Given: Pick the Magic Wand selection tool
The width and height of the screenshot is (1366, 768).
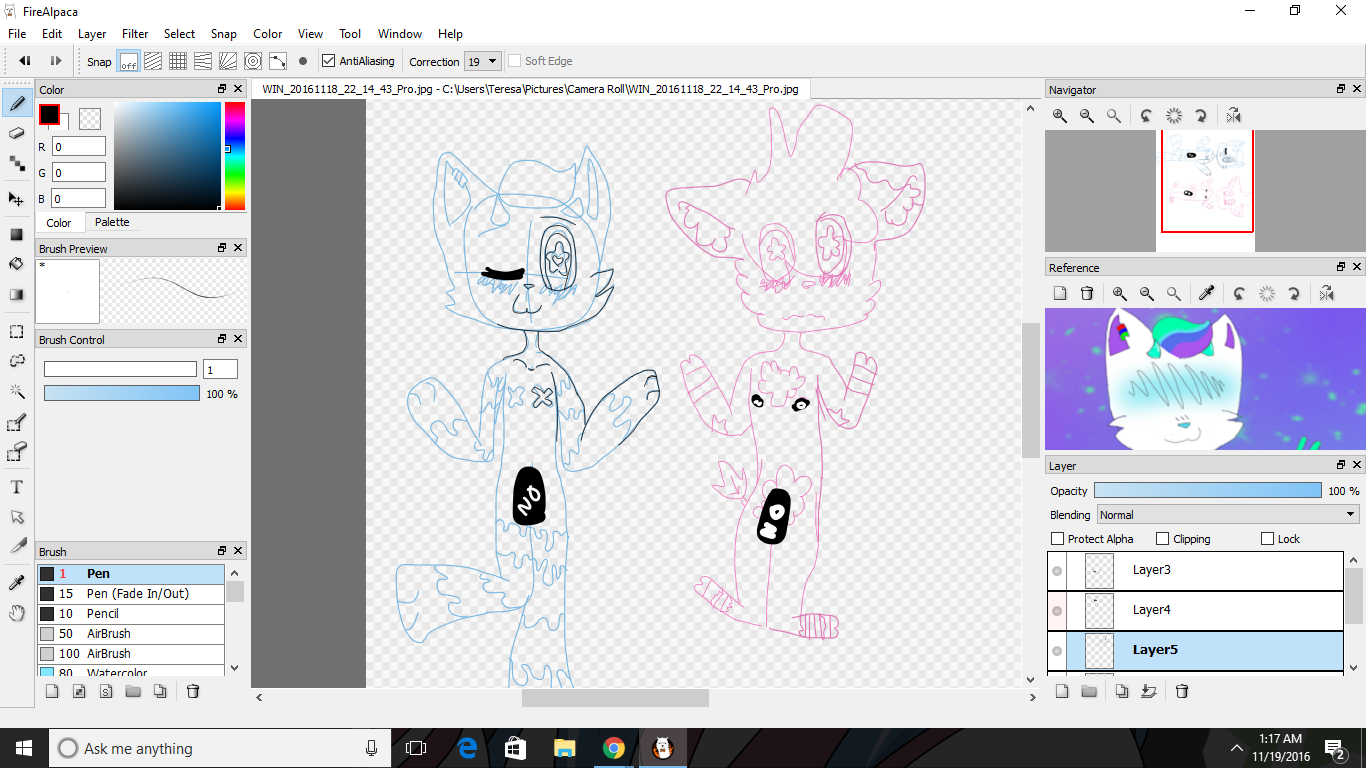Looking at the screenshot, I should click(x=17, y=391).
